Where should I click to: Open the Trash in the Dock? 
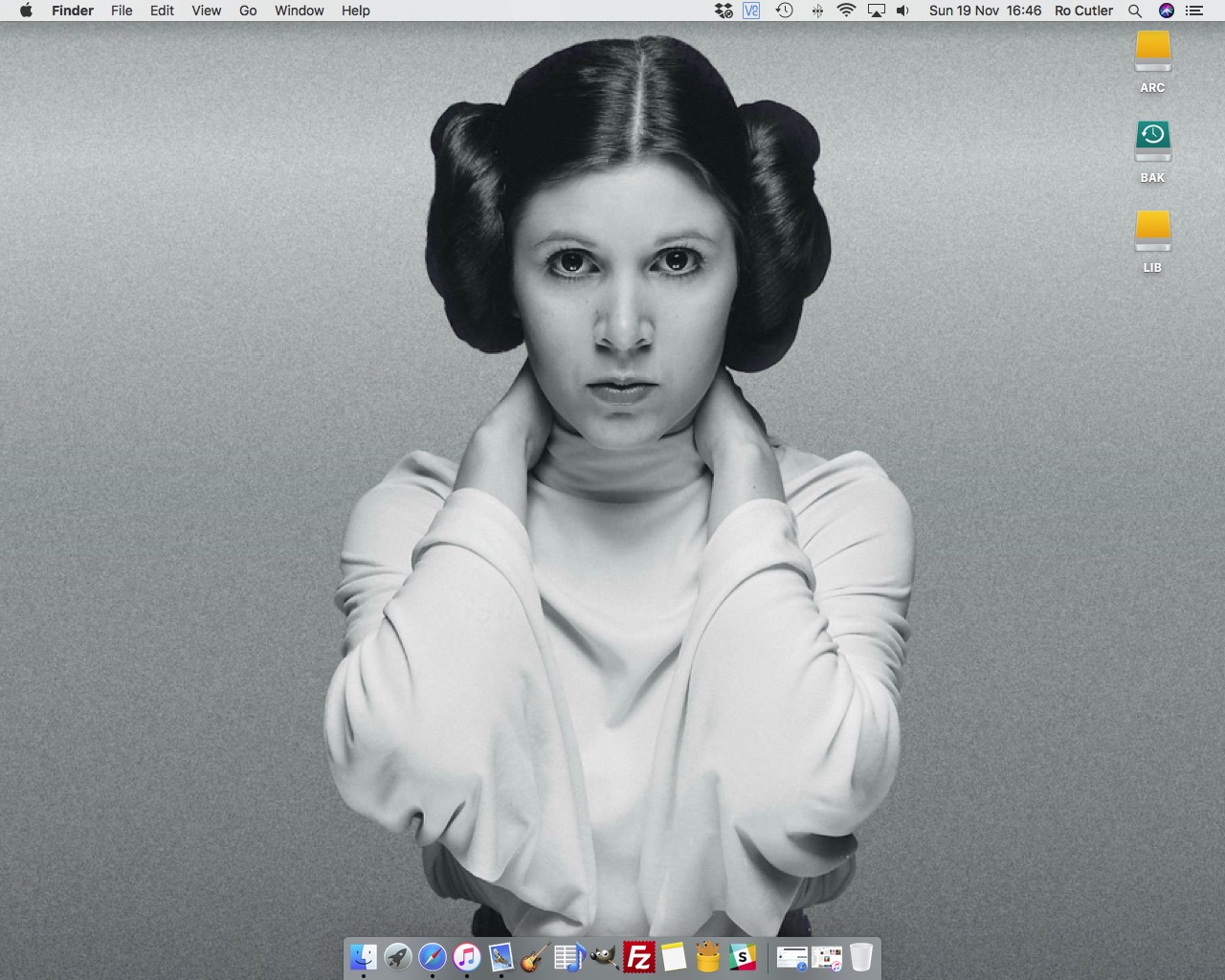861,956
